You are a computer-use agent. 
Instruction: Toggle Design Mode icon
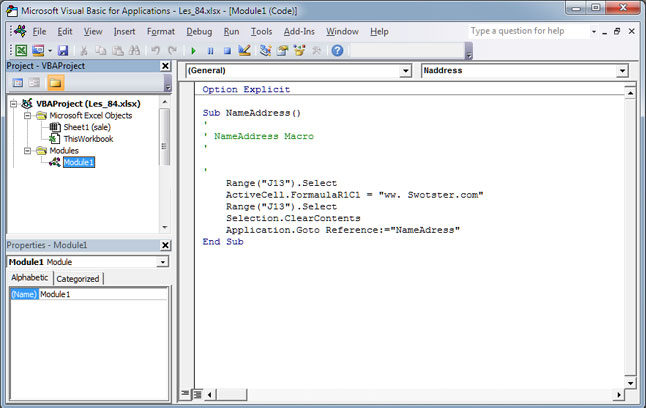(x=244, y=51)
